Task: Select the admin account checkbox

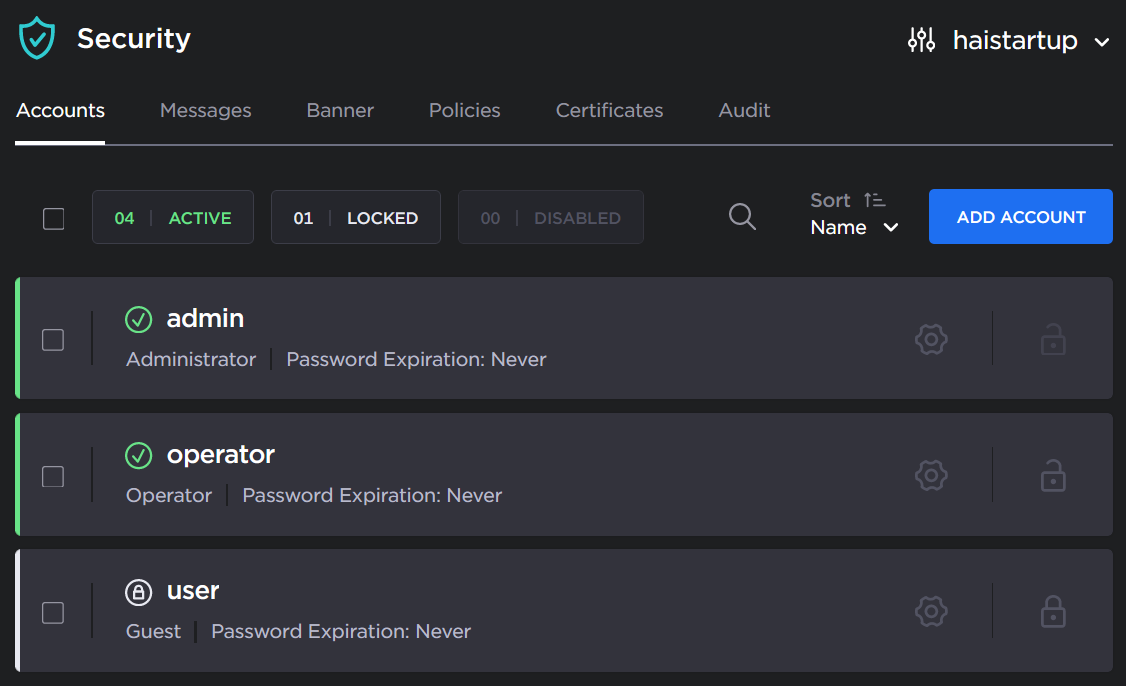Action: (x=53, y=340)
